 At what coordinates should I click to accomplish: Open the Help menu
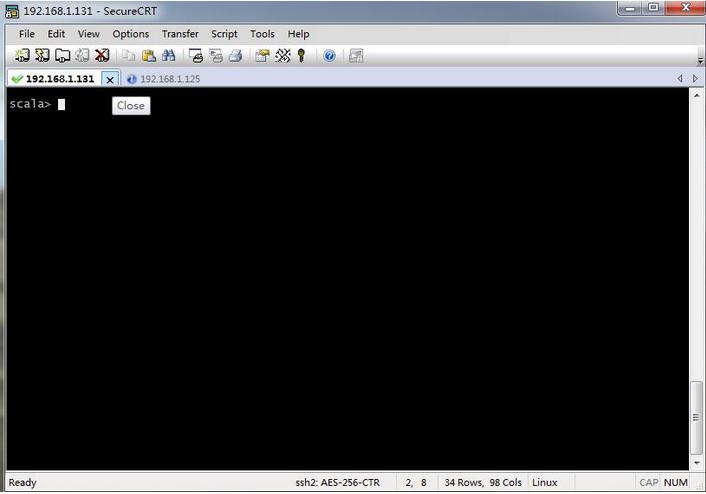coord(298,34)
